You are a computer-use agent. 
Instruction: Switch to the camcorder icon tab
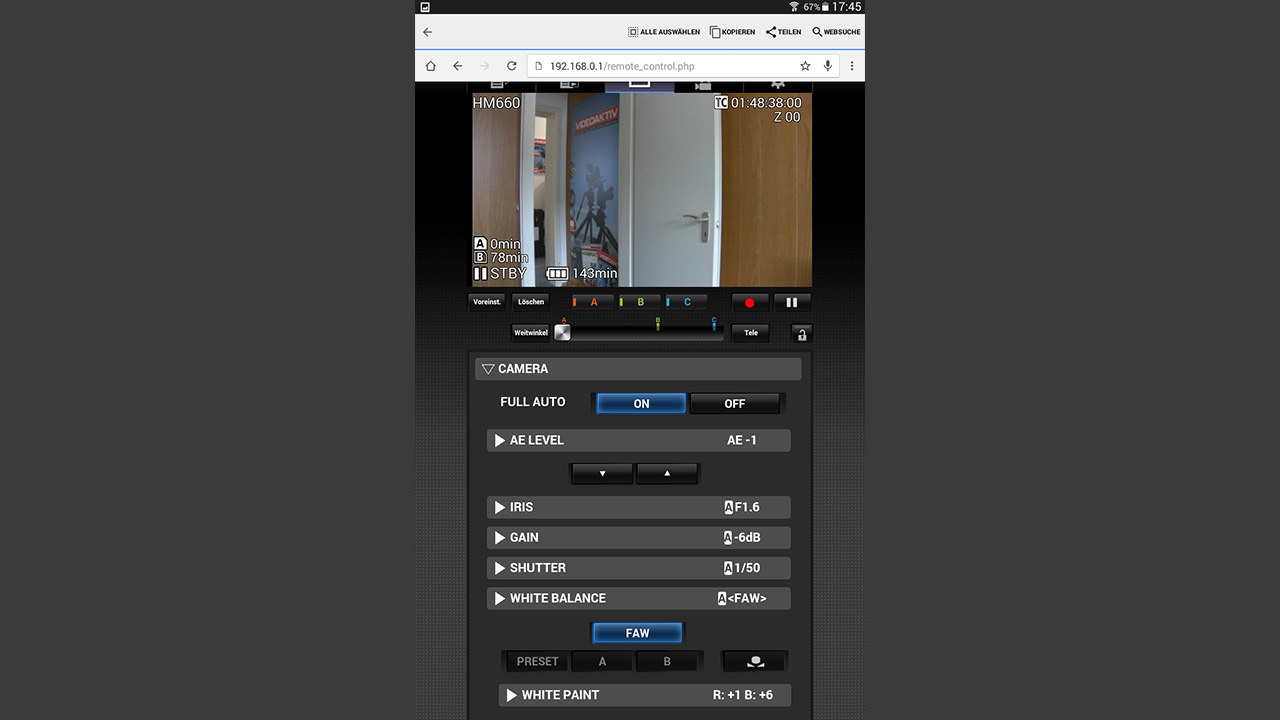[704, 86]
